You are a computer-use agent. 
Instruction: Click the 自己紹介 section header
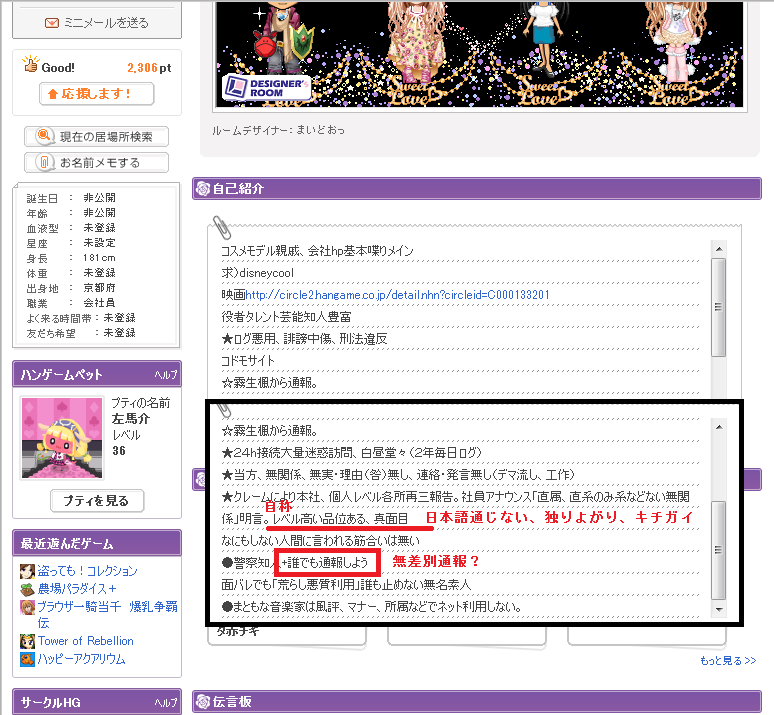pos(477,188)
